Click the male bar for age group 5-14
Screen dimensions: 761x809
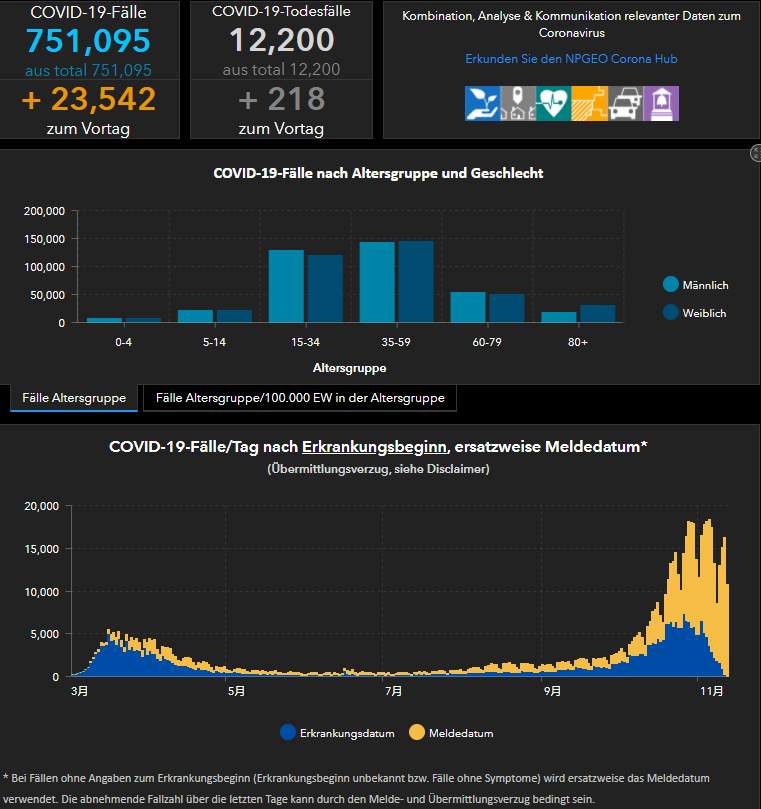(196, 316)
